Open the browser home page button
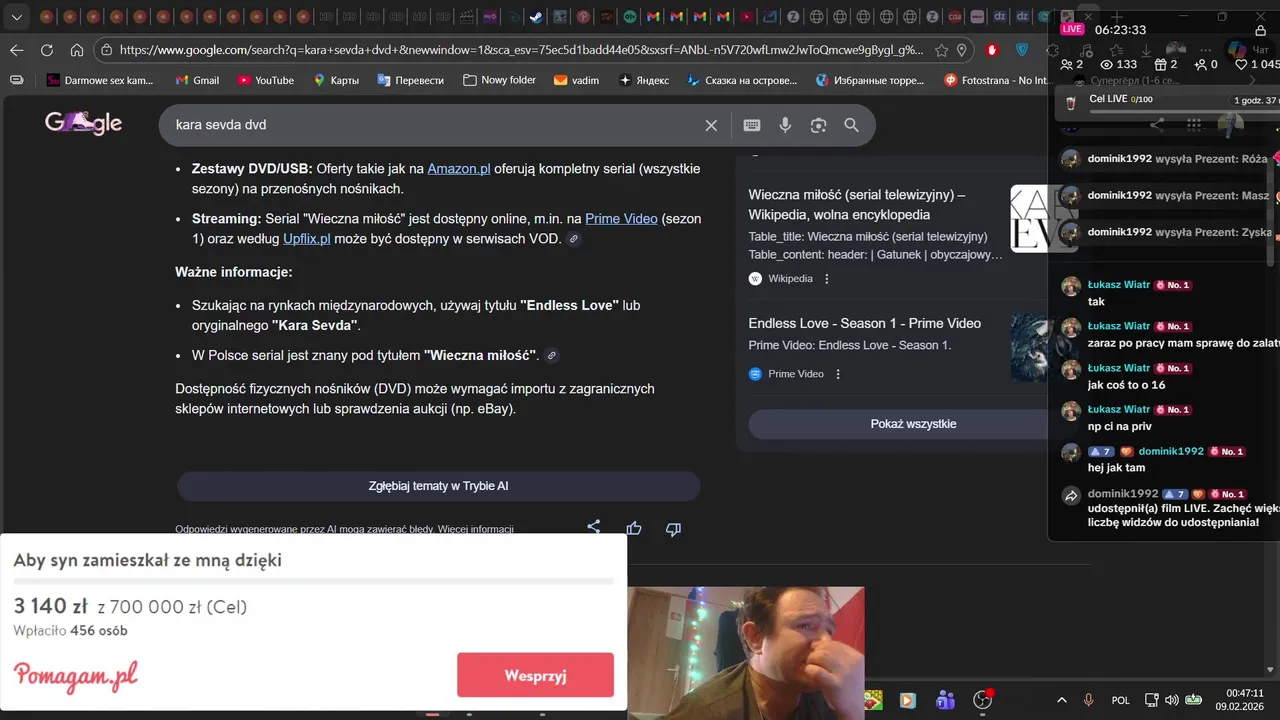Screen dimensions: 1280x720 tap(77, 50)
